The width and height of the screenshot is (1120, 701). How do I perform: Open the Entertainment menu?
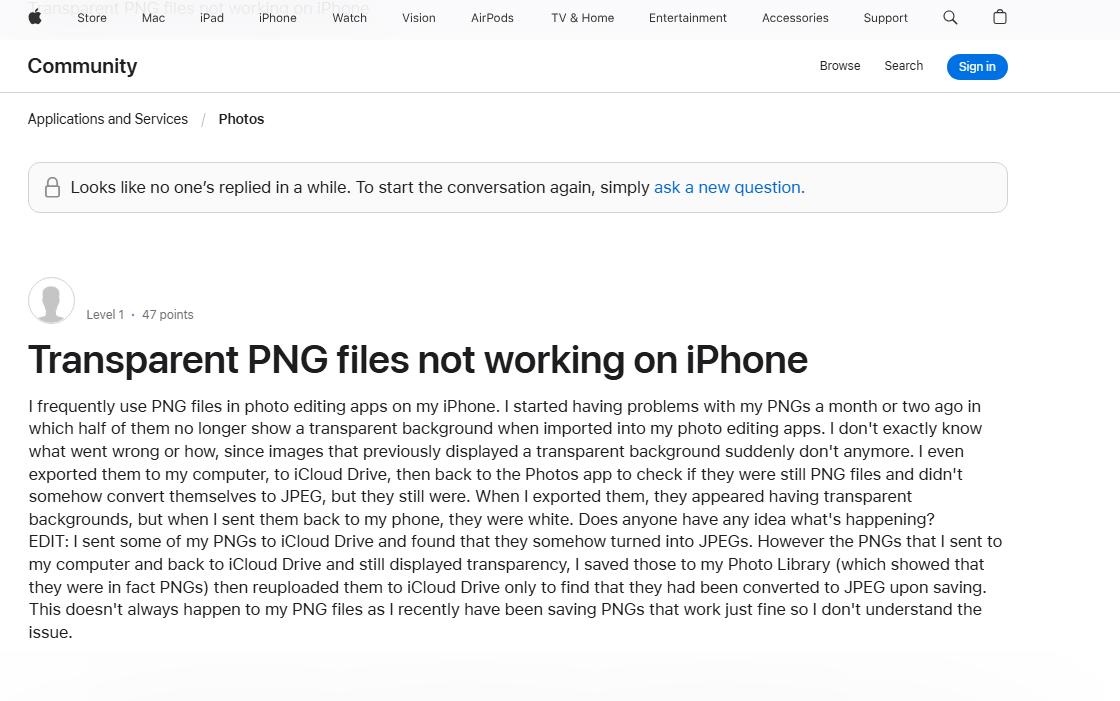688,18
